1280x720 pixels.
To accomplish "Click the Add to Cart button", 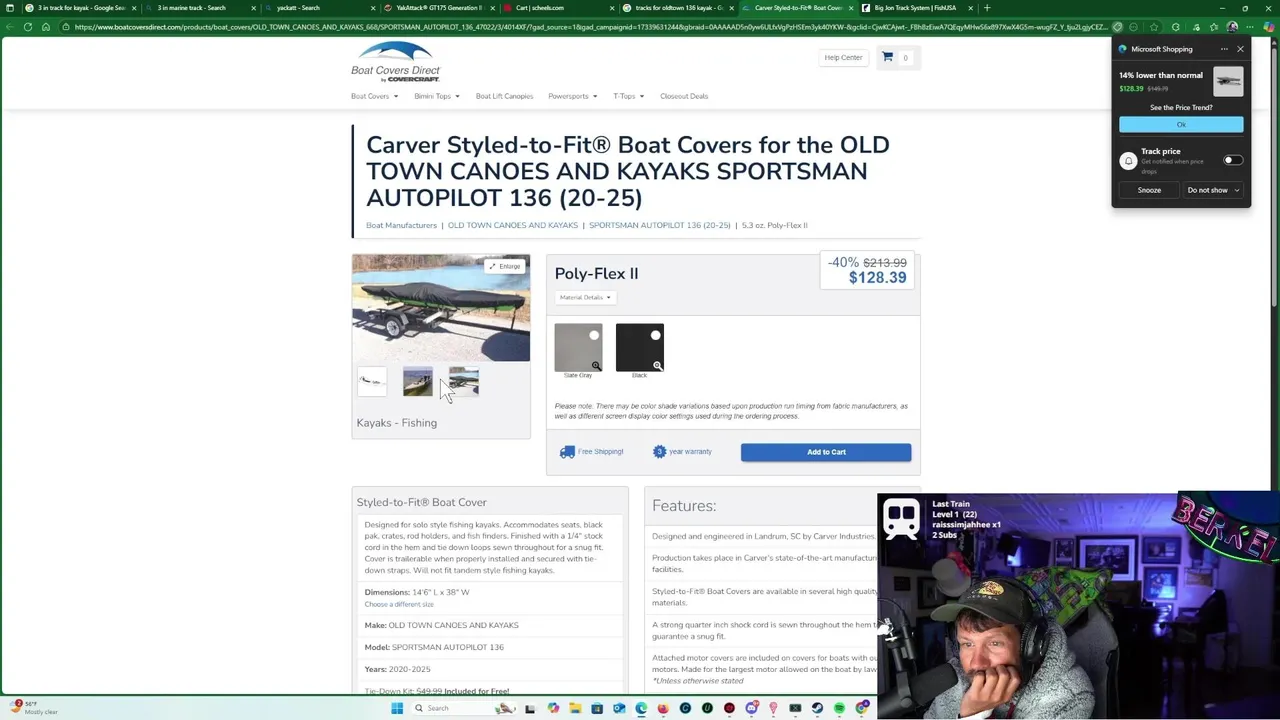I will pyautogui.click(x=826, y=452).
